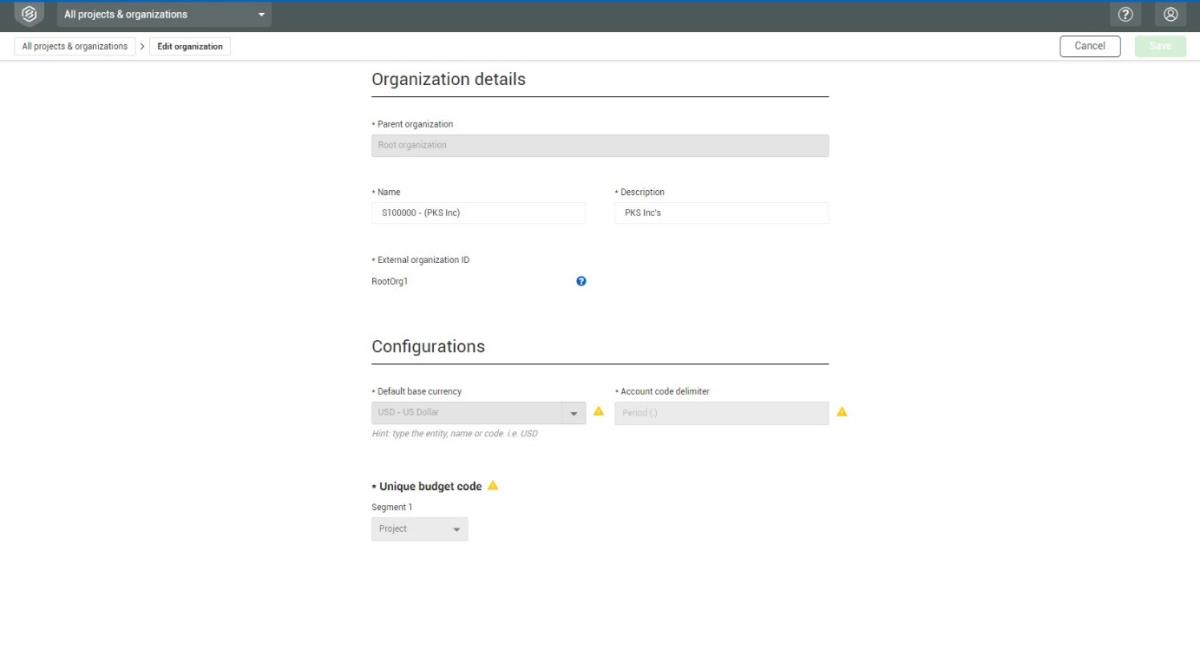Click the RootOrg1 external ID value
This screenshot has width=1200, height=656.
click(x=390, y=282)
